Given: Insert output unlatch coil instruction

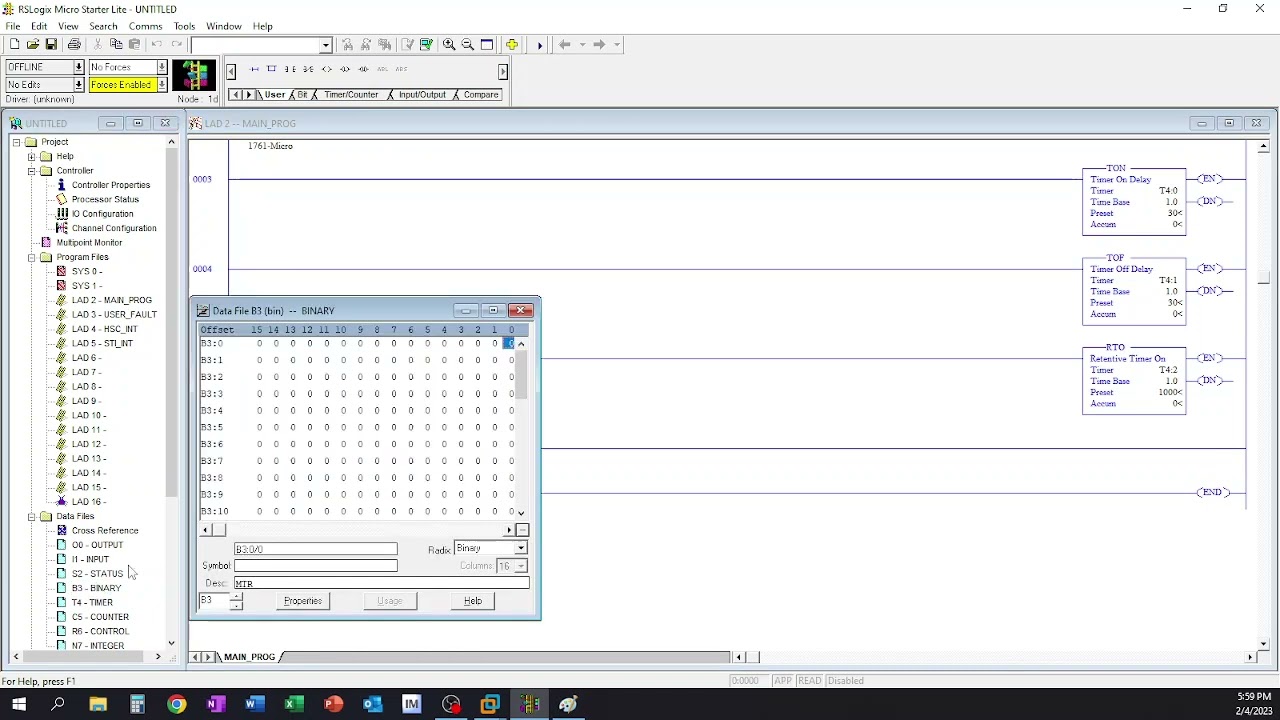Looking at the screenshot, I should point(363,69).
